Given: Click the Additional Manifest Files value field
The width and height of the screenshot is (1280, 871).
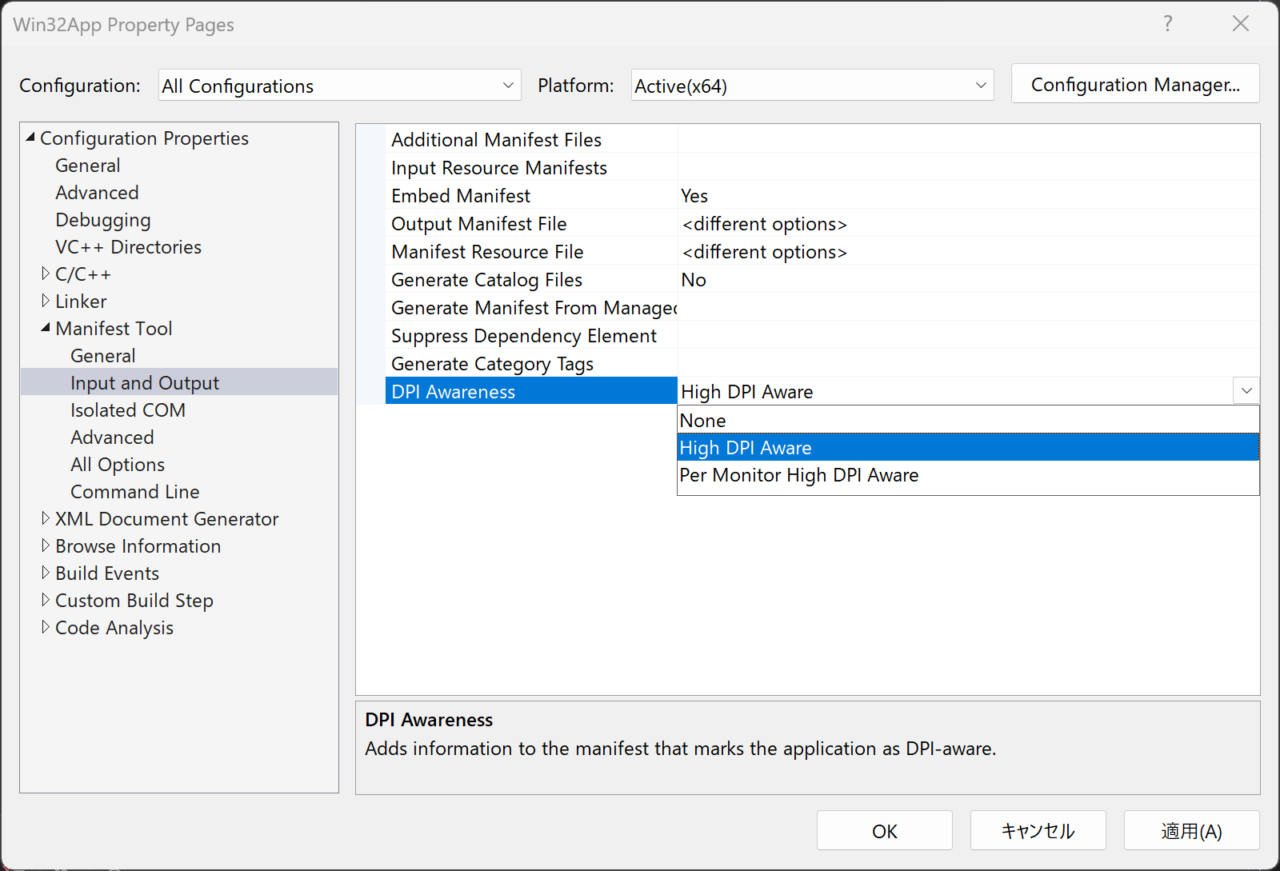Looking at the screenshot, I should point(966,140).
